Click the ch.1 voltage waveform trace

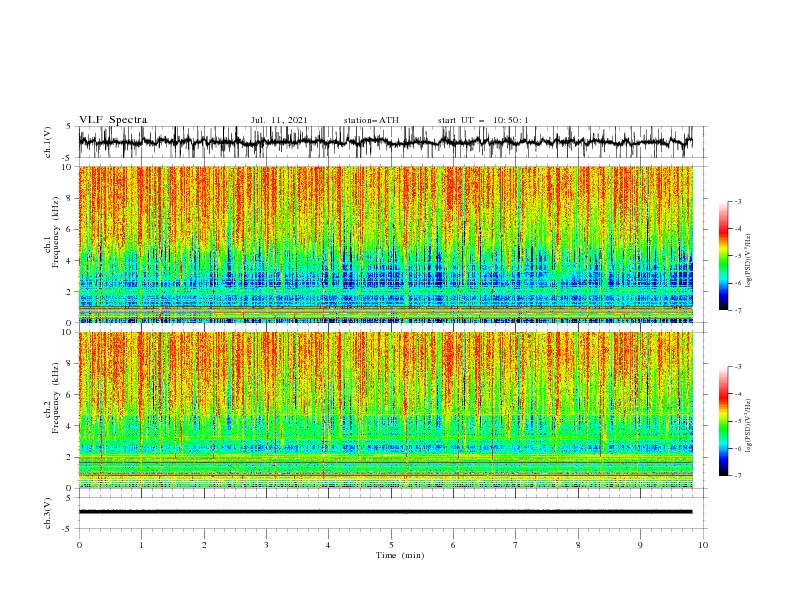[x=385, y=142]
